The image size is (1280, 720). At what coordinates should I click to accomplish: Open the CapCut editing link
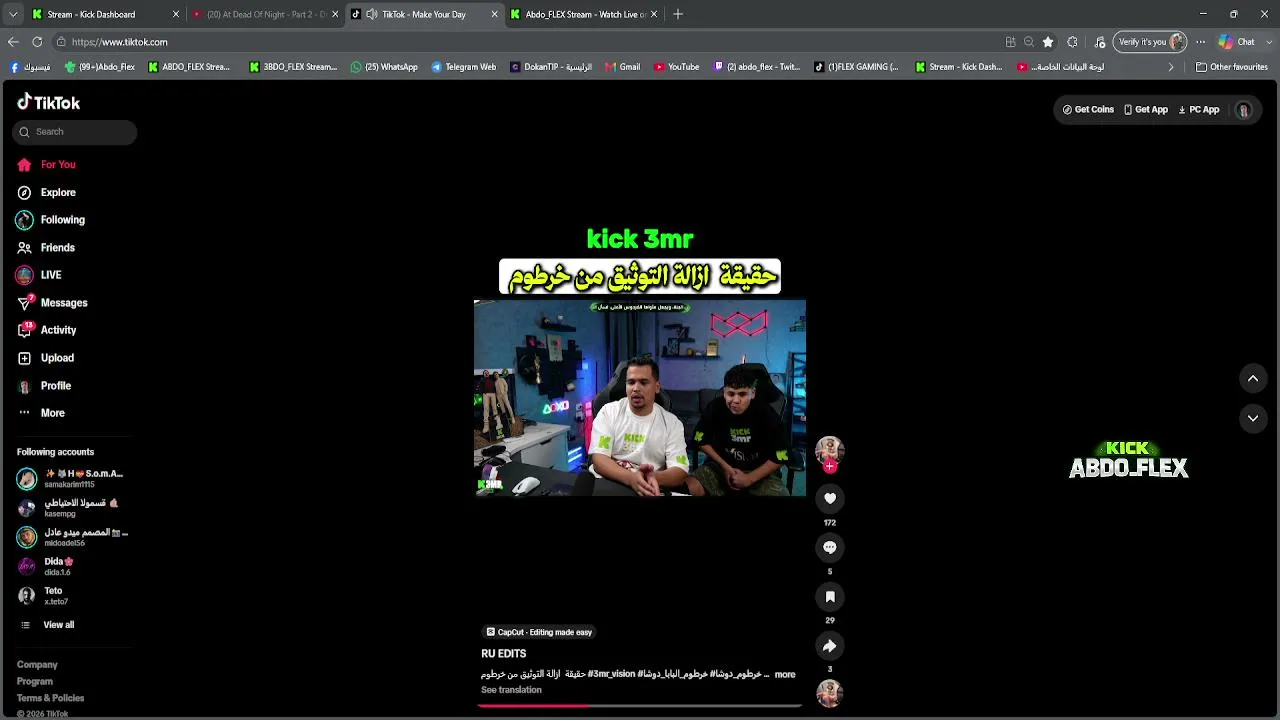[x=539, y=632]
